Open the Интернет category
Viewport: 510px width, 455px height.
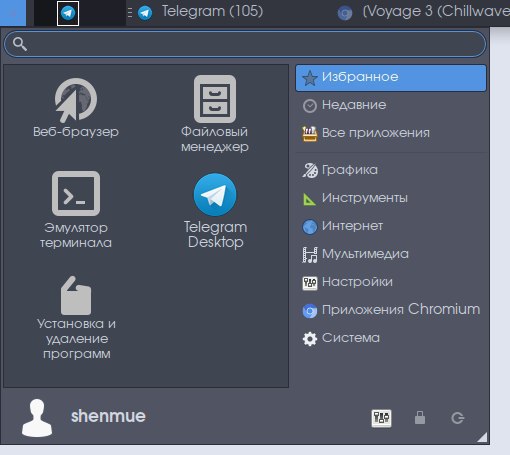point(391,226)
